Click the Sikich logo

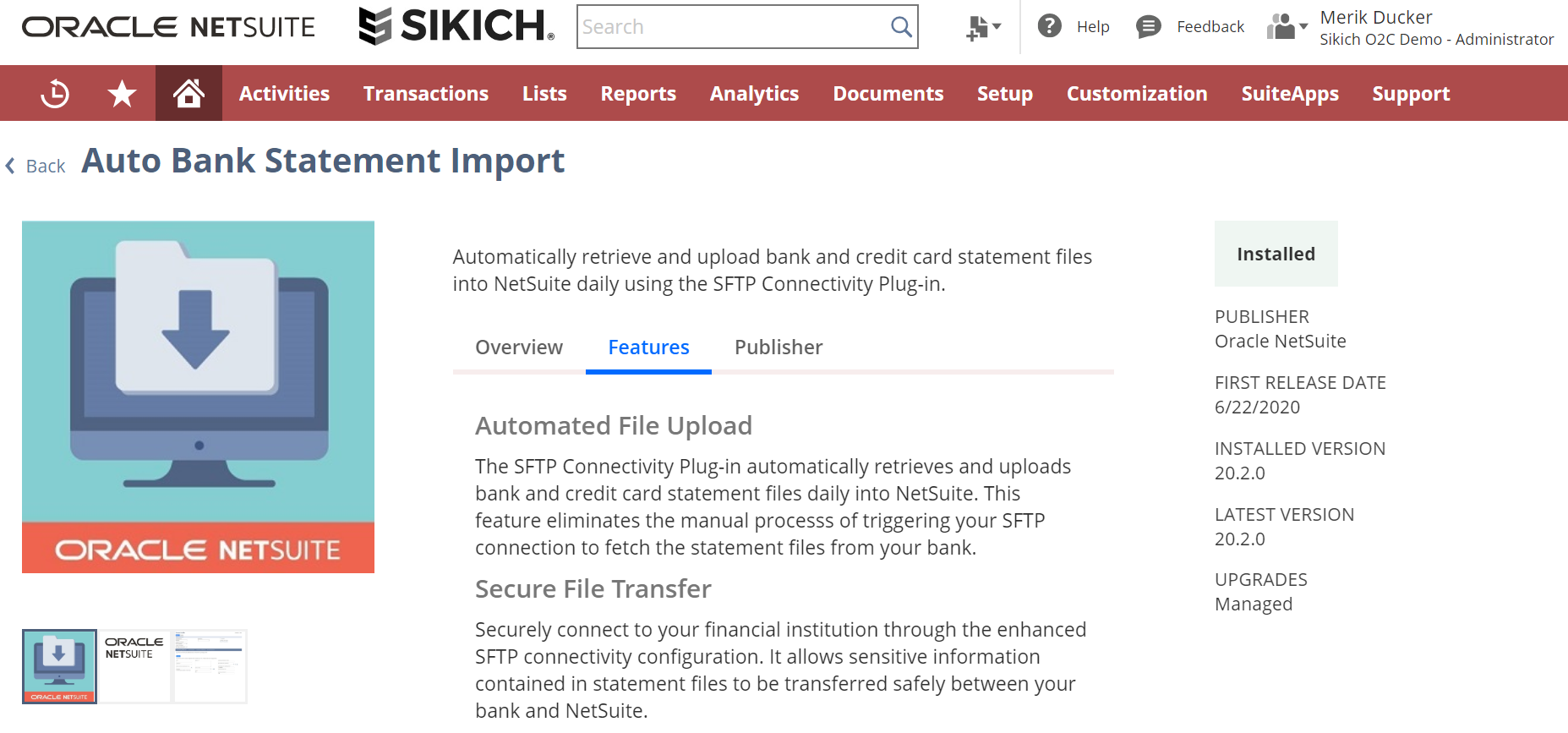pos(456,26)
